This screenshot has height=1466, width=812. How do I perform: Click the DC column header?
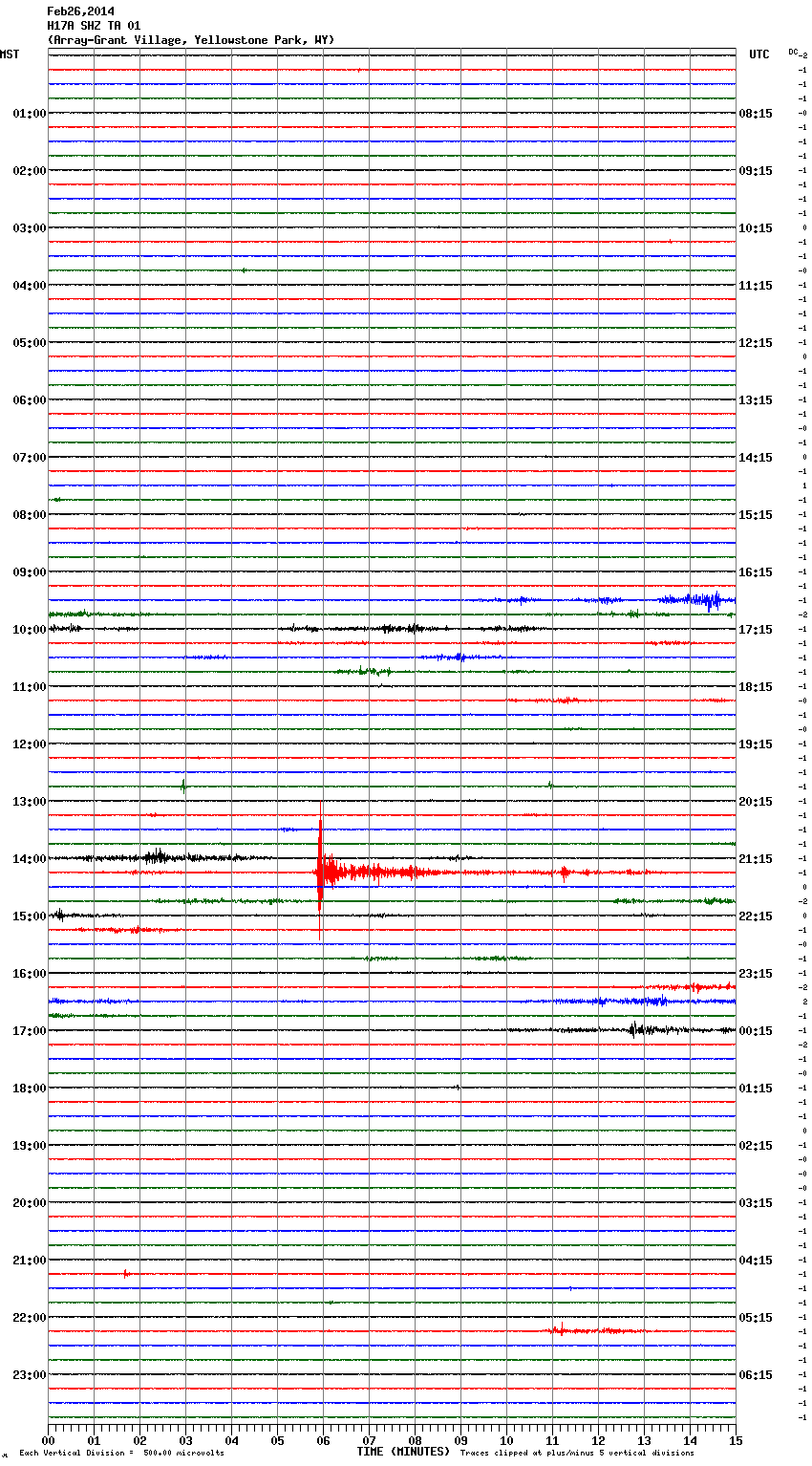point(794,52)
